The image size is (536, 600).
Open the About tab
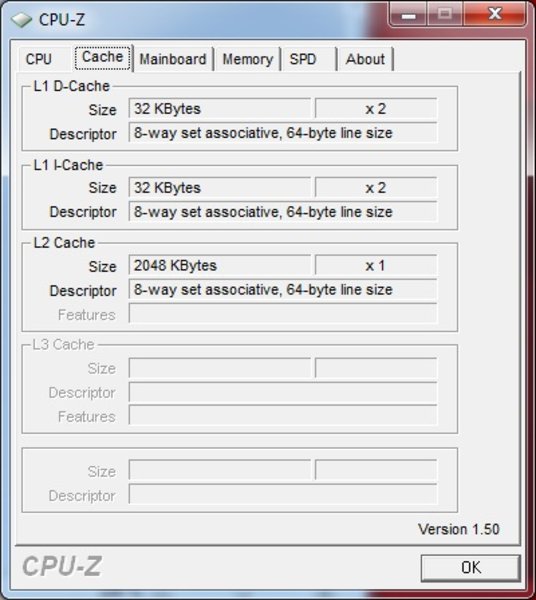pyautogui.click(x=365, y=59)
